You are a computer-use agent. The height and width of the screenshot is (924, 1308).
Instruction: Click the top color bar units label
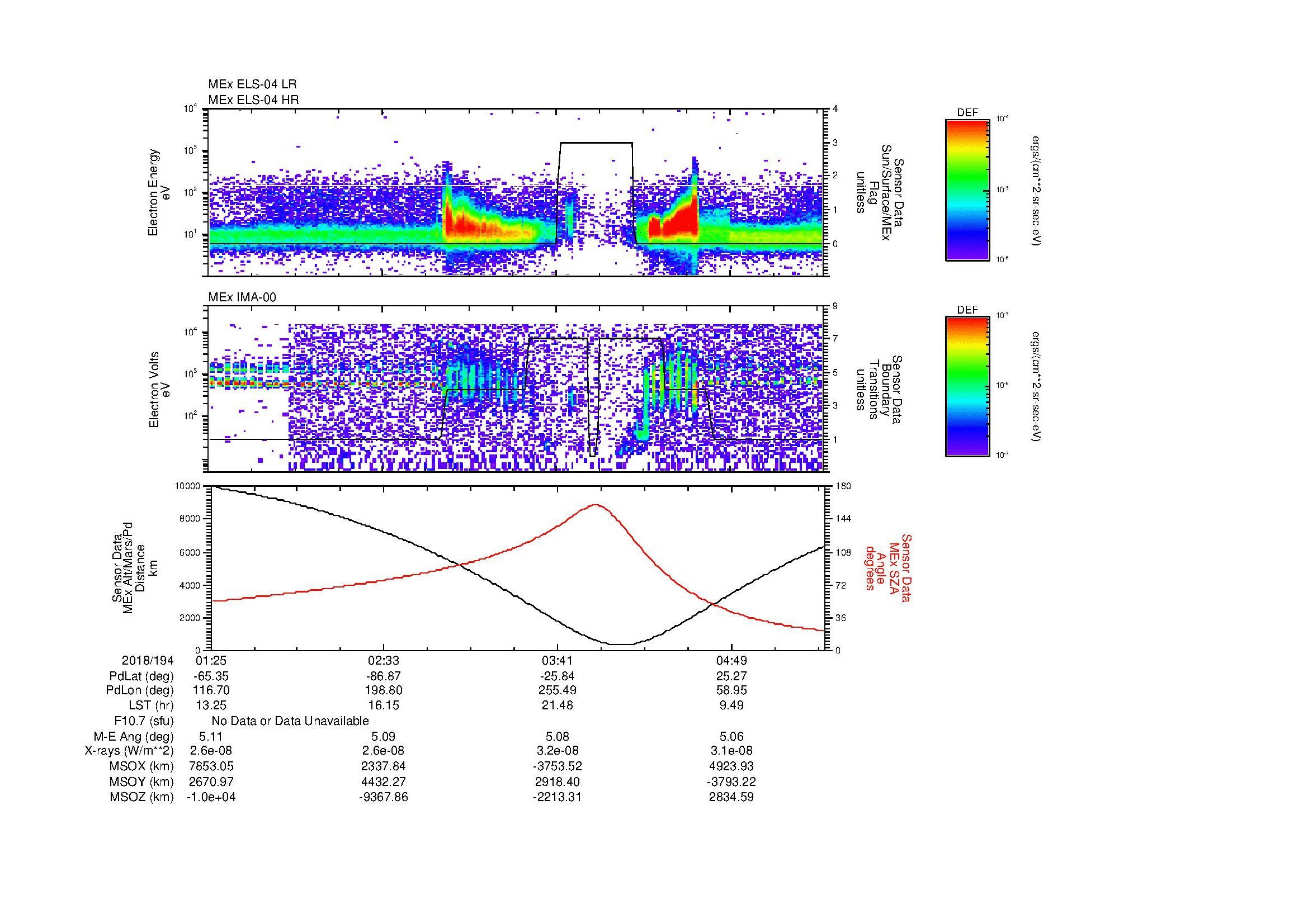tap(1037, 191)
